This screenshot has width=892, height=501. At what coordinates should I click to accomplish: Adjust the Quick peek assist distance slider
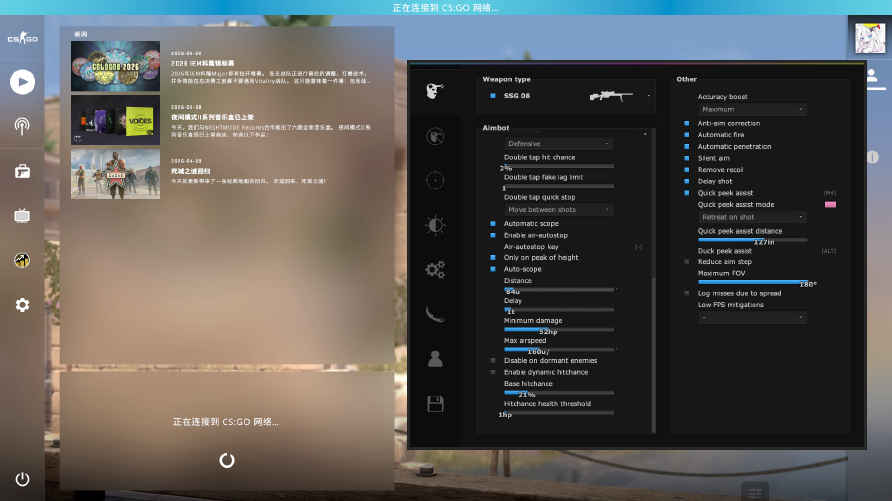point(753,239)
